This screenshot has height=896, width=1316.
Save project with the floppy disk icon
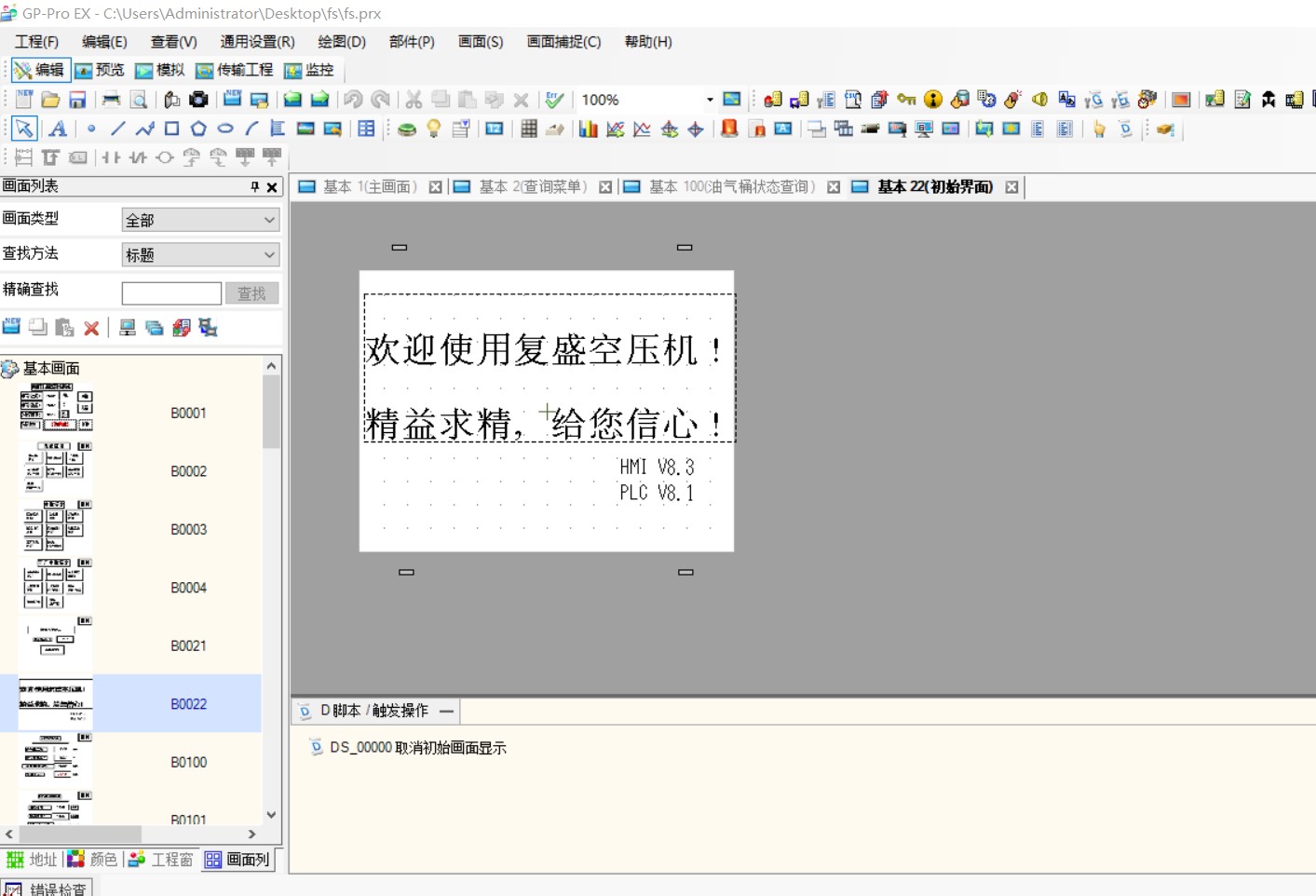[78, 100]
